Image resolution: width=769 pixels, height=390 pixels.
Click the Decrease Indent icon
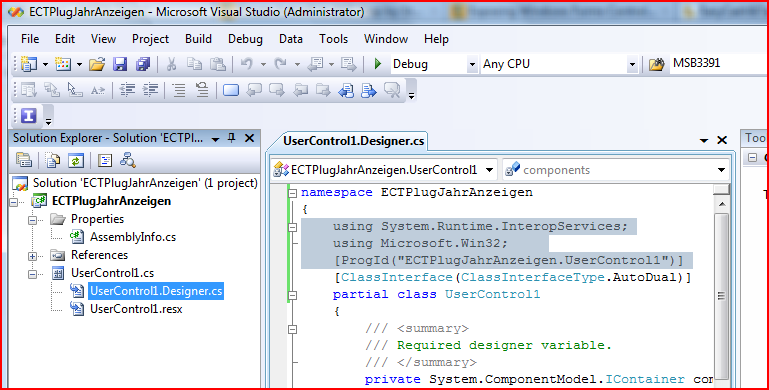coord(128,90)
